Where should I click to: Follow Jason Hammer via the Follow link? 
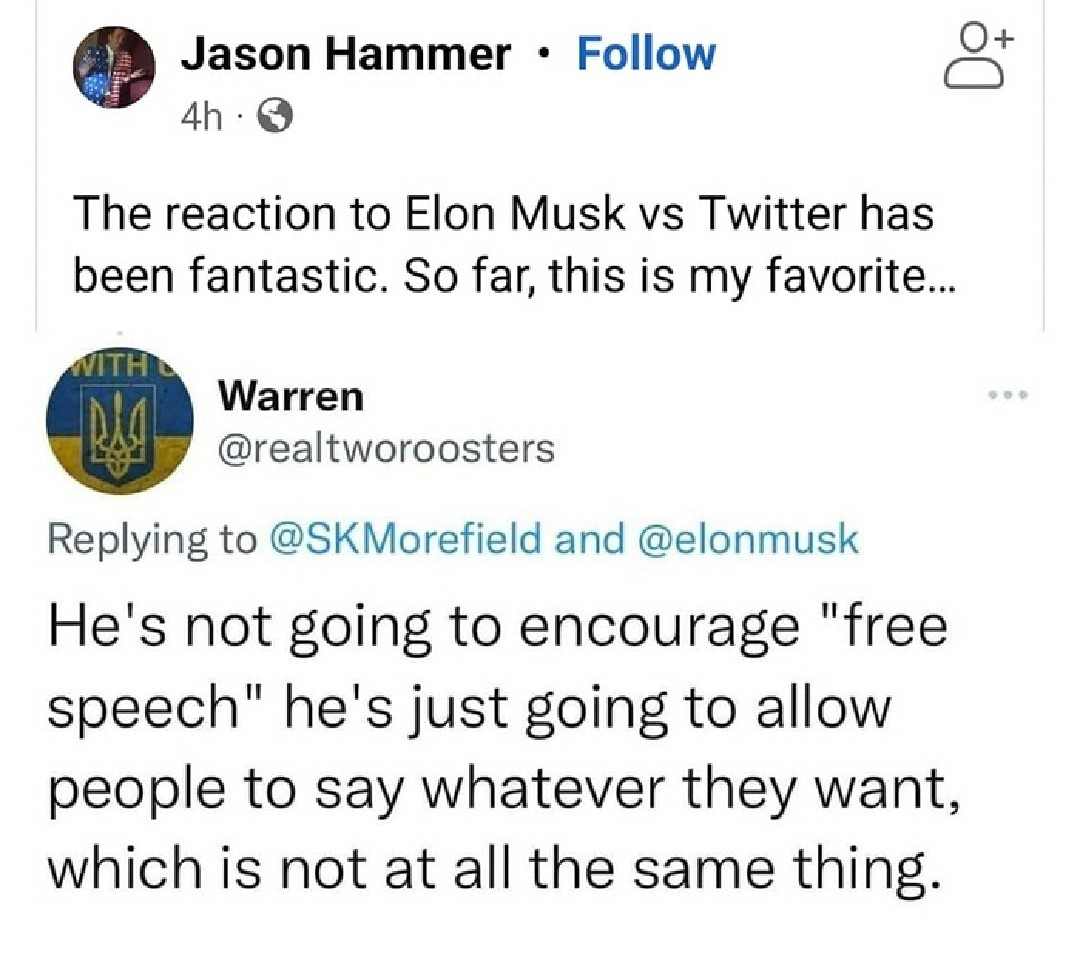tap(646, 54)
